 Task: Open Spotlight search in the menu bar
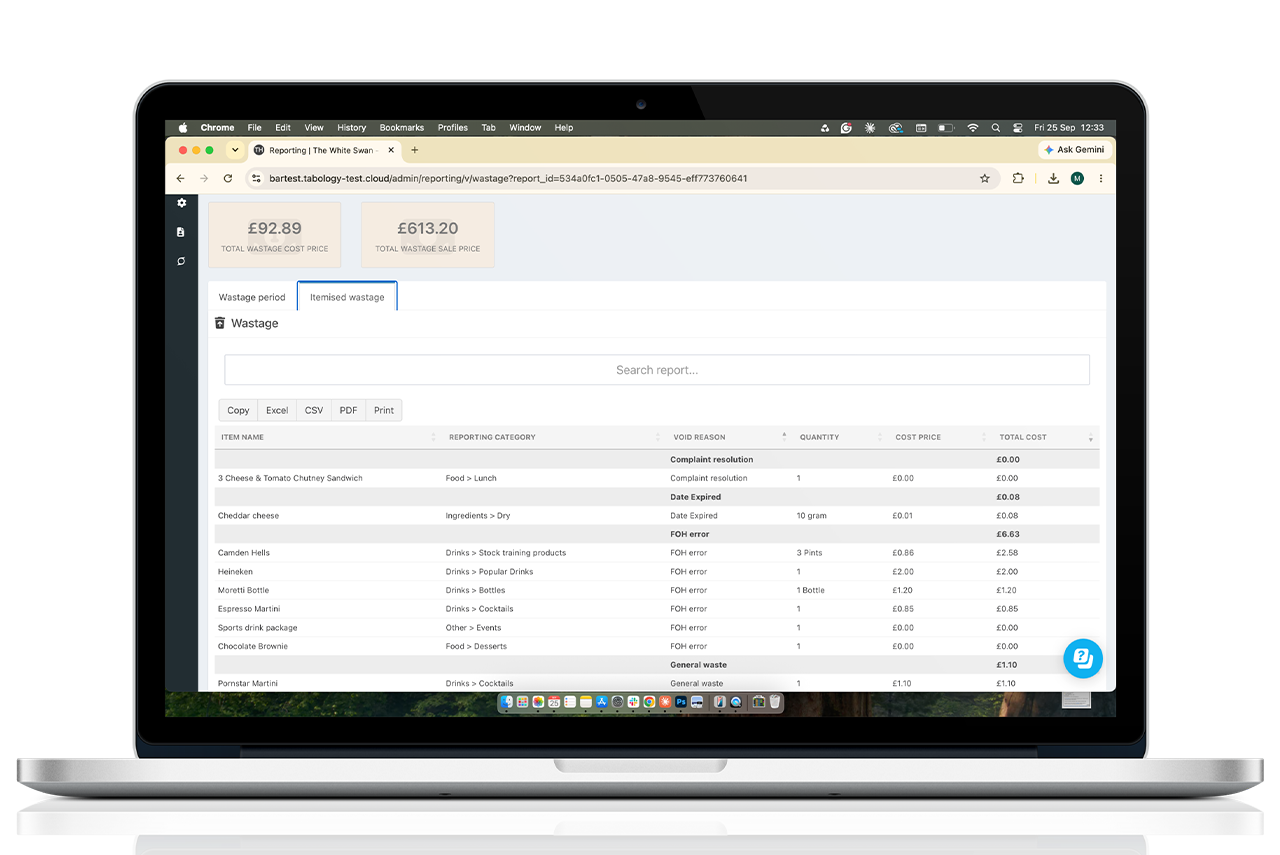[x=995, y=128]
